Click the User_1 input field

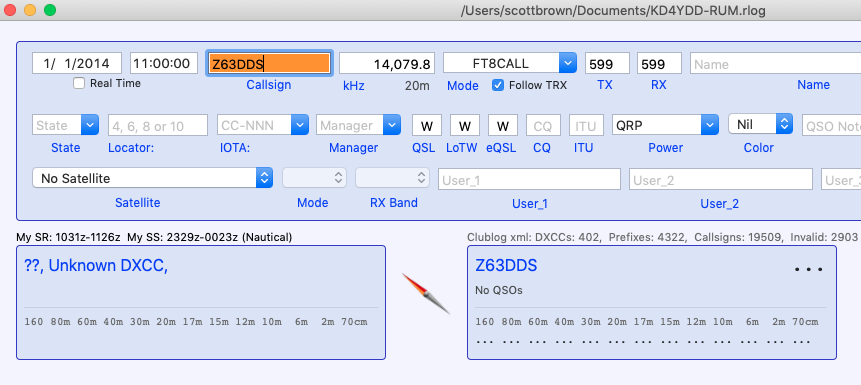coord(529,179)
